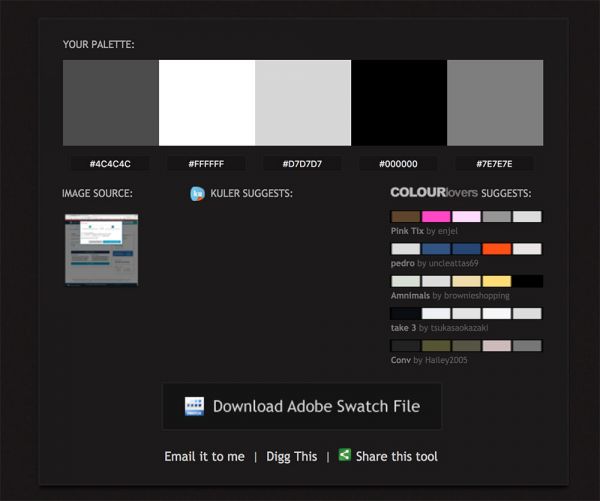
Task: Click the green Share this tool icon
Action: pyautogui.click(x=345, y=455)
